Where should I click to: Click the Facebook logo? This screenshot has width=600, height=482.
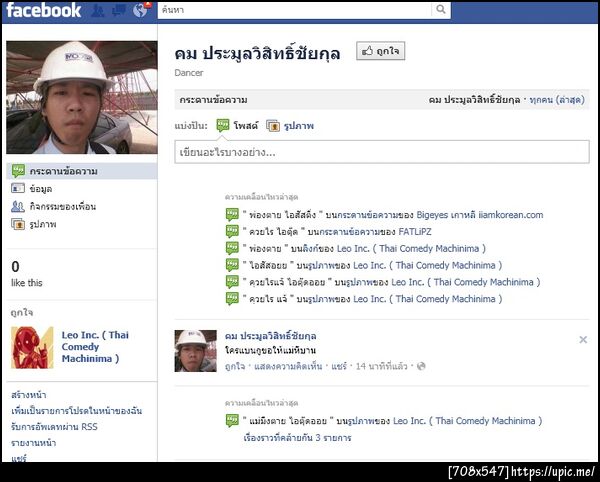point(43,10)
